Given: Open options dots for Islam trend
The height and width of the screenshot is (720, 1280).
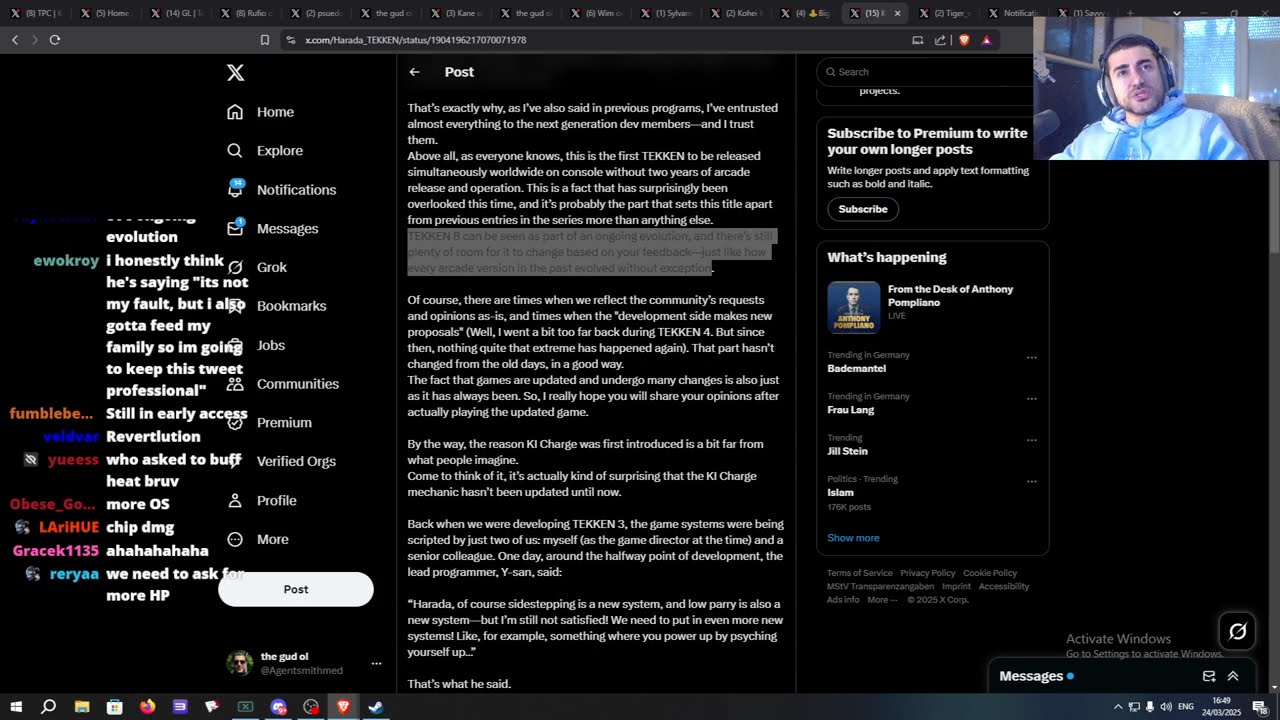Looking at the screenshot, I should (1031, 481).
